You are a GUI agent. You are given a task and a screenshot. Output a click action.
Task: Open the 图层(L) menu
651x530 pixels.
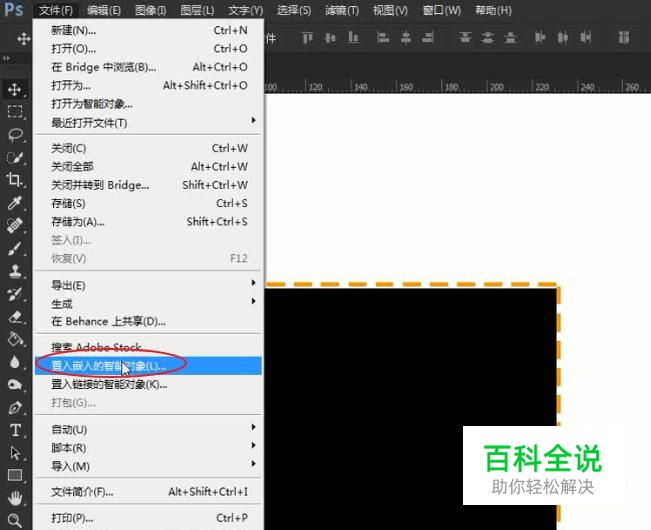197,10
